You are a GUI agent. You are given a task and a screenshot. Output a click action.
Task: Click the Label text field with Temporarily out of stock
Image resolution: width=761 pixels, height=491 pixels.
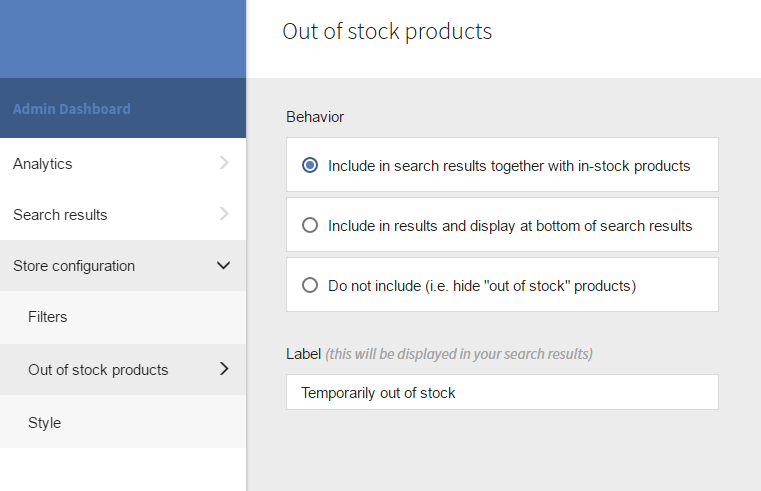[x=502, y=393]
